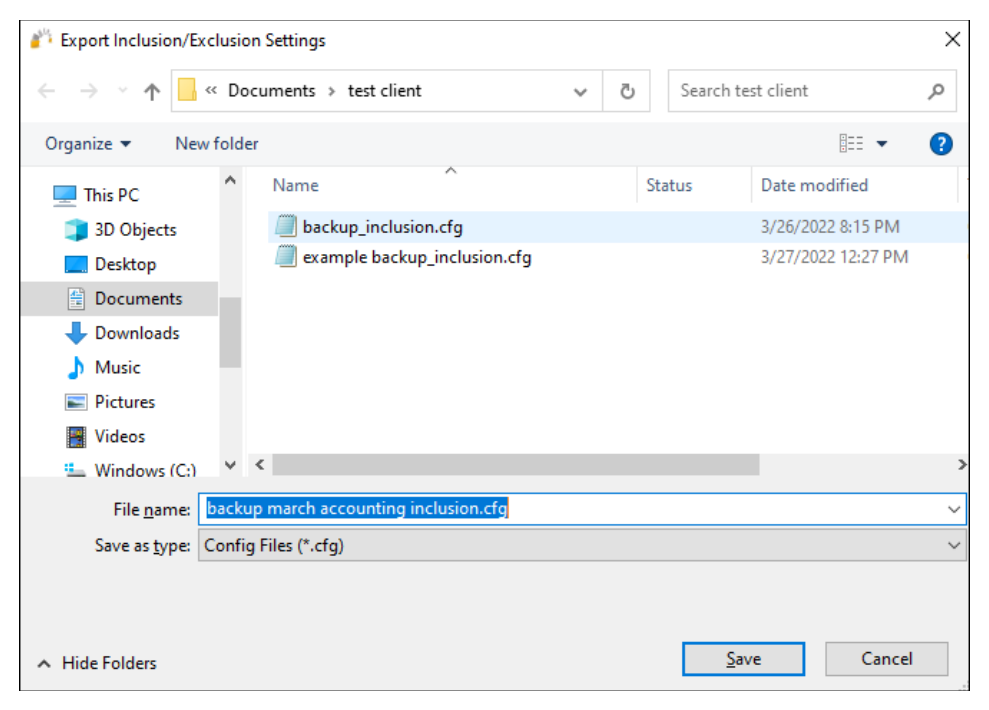Viewport: 989px width, 710px height.
Task: Click the folder icon in address bar
Action: [x=187, y=90]
